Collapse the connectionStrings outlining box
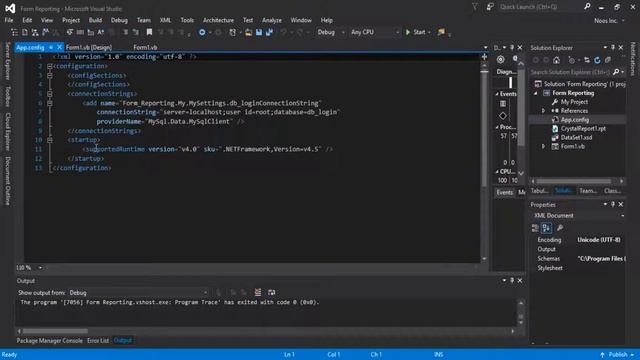 (50, 94)
